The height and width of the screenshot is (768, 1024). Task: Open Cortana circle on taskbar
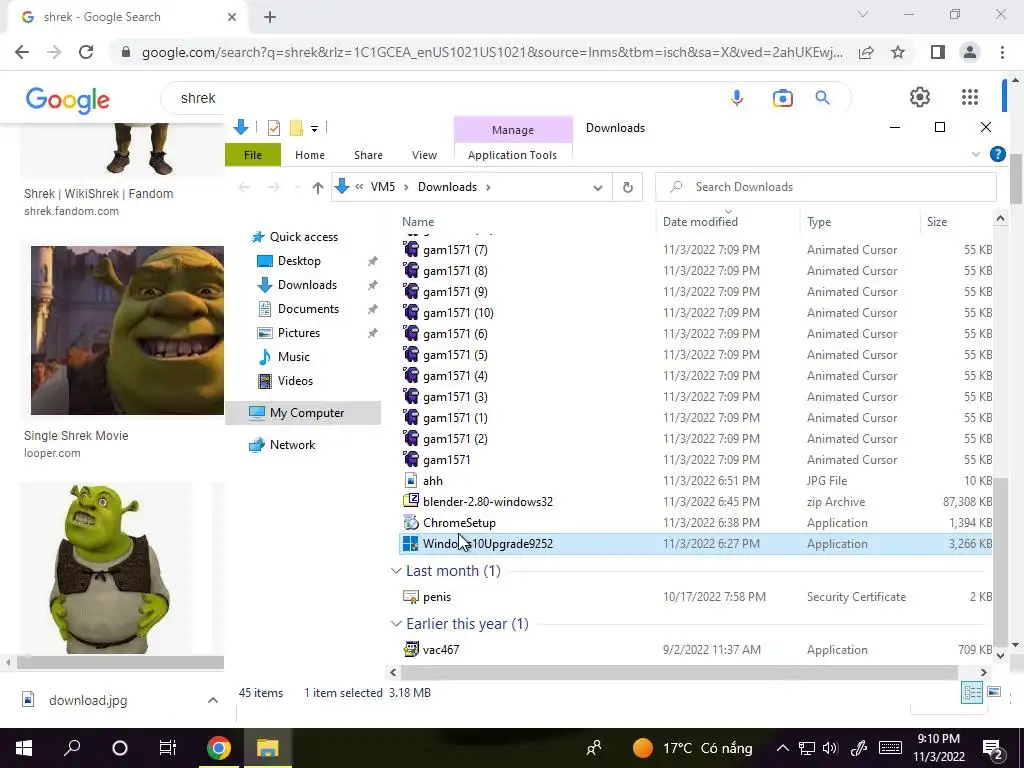click(120, 748)
